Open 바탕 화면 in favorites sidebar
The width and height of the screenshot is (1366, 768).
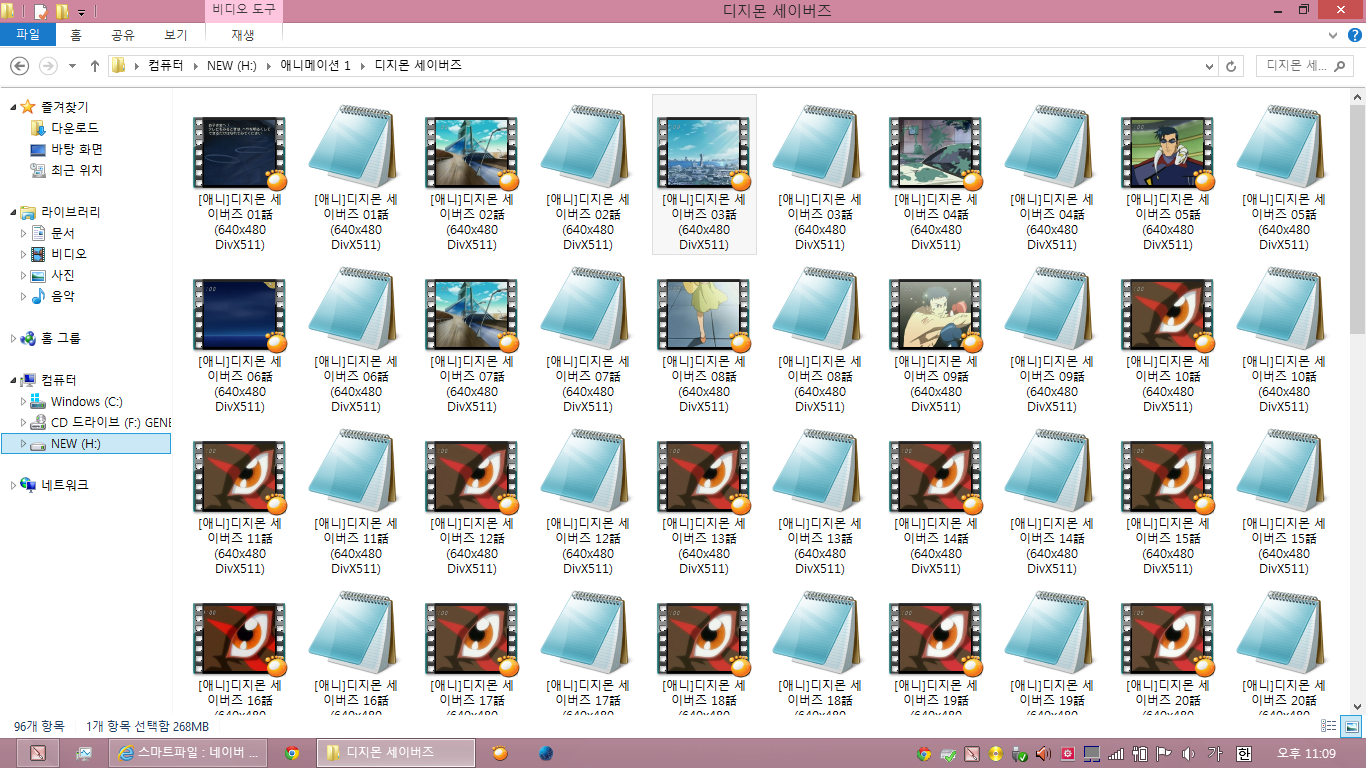(77, 149)
